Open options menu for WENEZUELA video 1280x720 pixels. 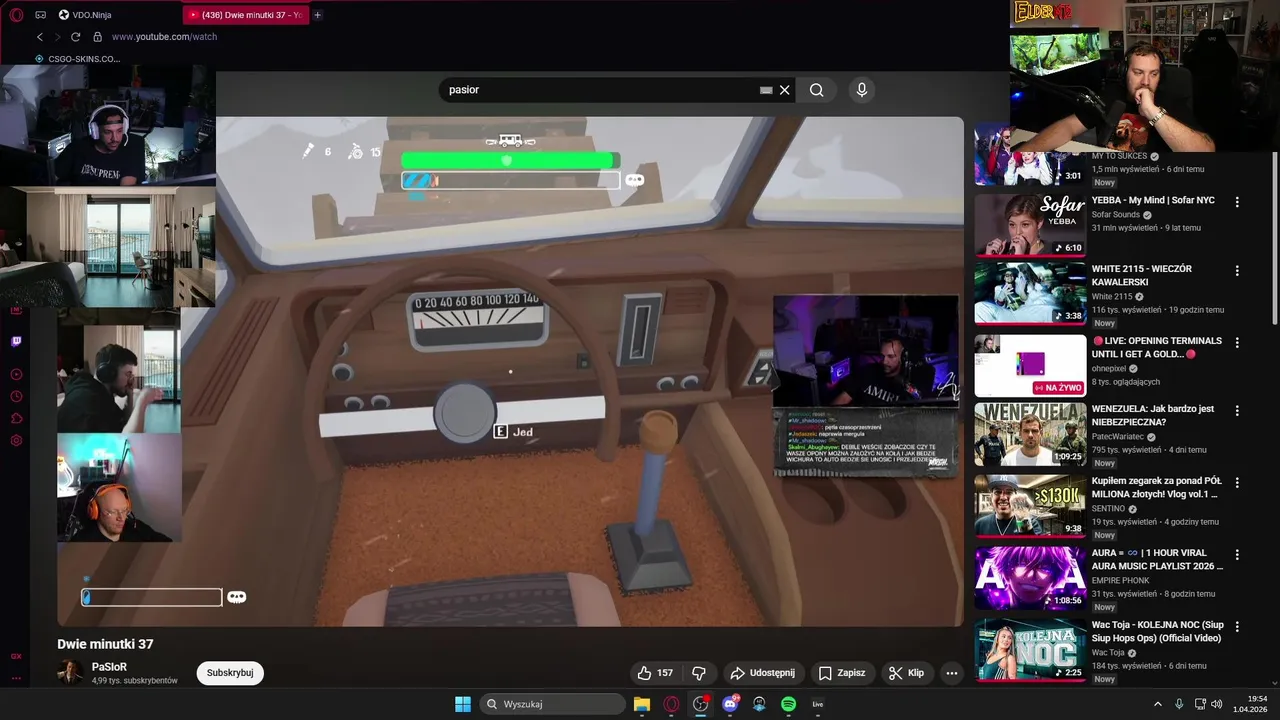coord(1237,411)
